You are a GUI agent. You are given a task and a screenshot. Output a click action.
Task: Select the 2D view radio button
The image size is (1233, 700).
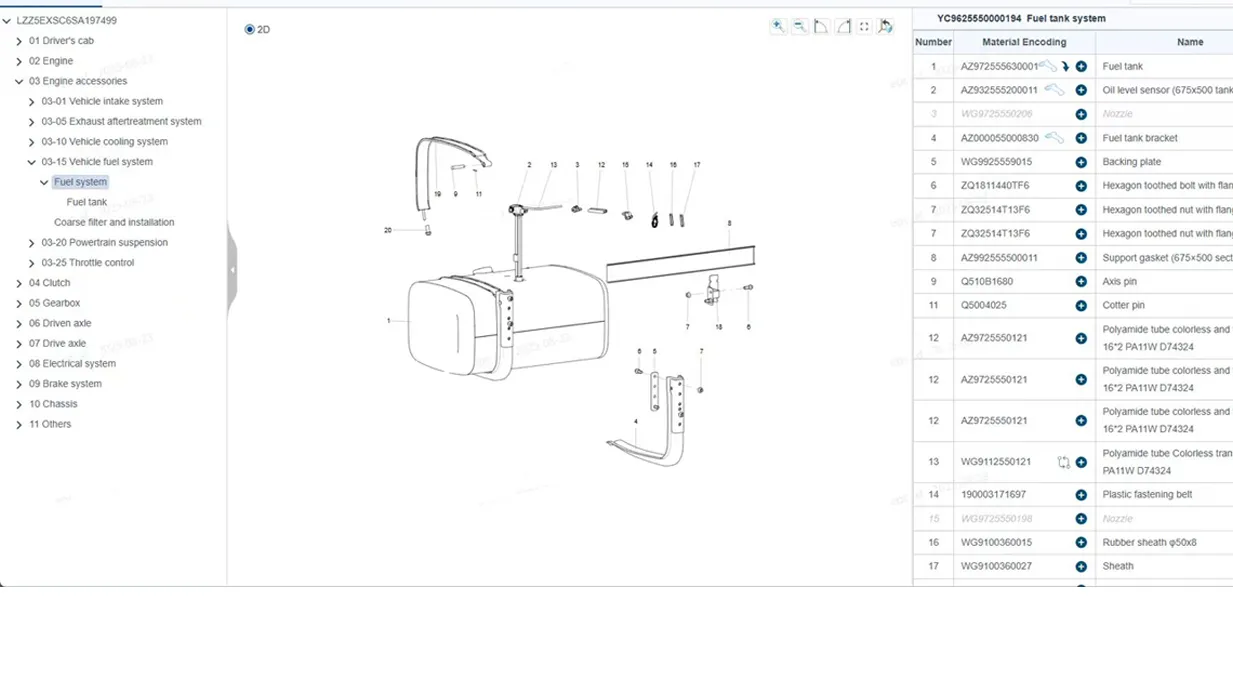250,30
